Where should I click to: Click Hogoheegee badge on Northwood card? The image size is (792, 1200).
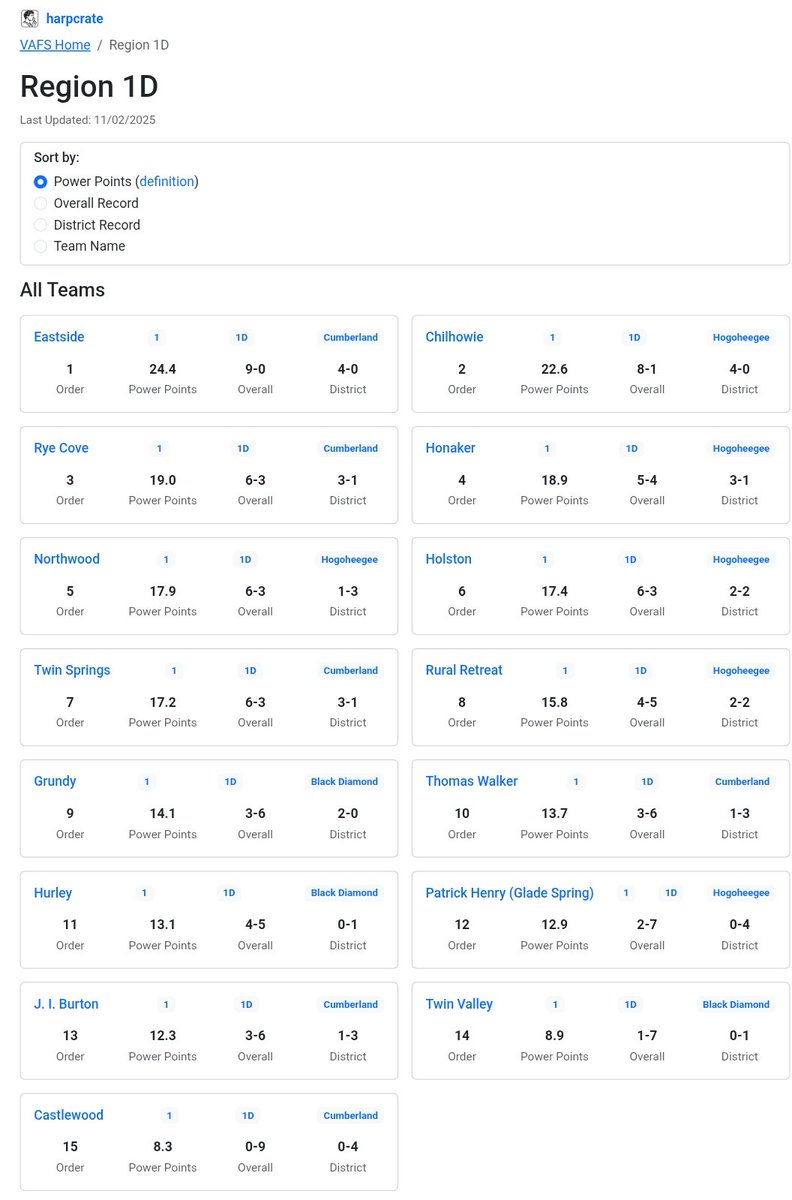[349, 560]
